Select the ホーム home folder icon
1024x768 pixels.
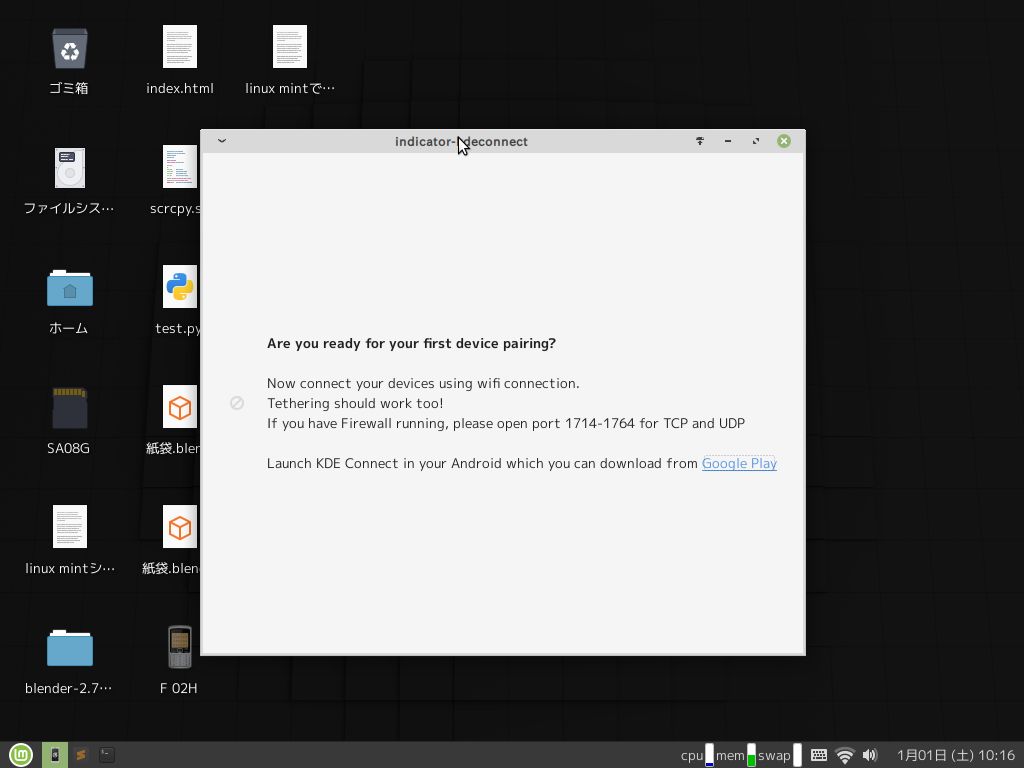69,288
